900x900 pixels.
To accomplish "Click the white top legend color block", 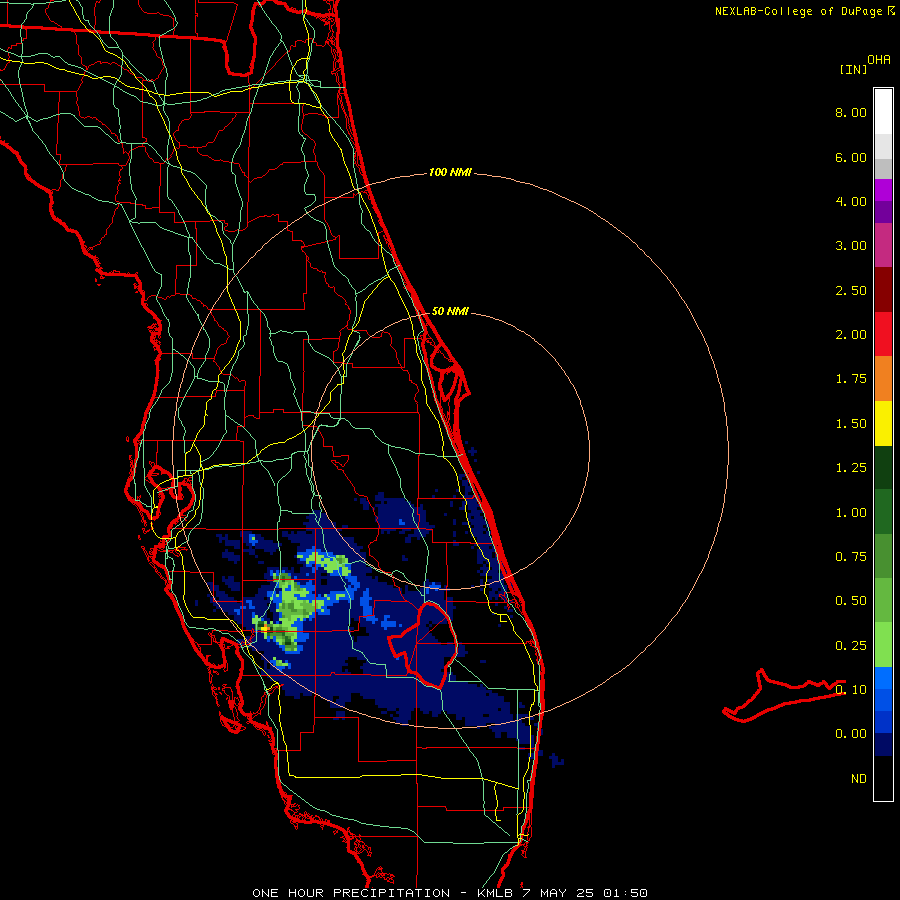I will click(x=883, y=112).
